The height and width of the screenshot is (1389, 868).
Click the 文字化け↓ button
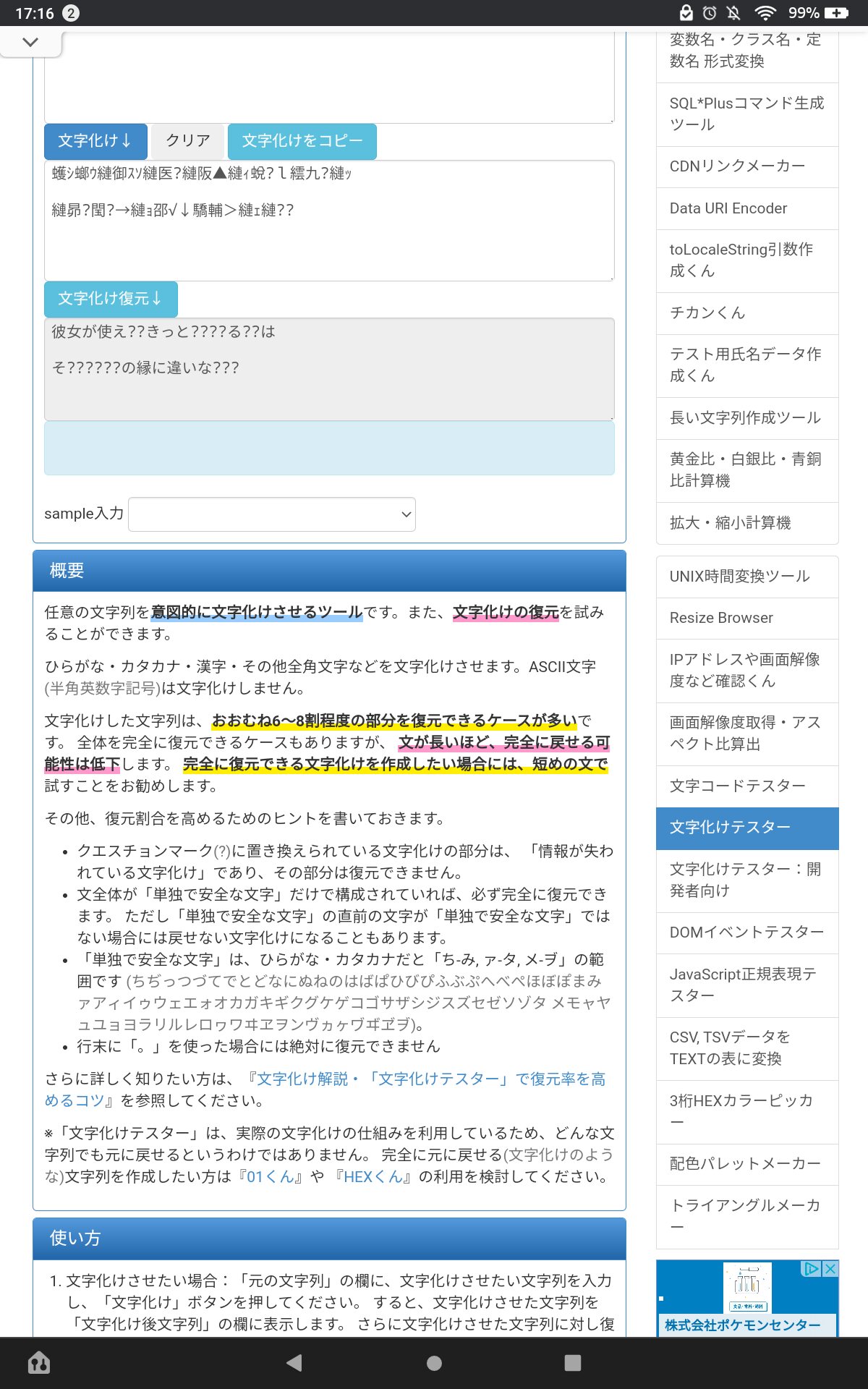(x=95, y=141)
